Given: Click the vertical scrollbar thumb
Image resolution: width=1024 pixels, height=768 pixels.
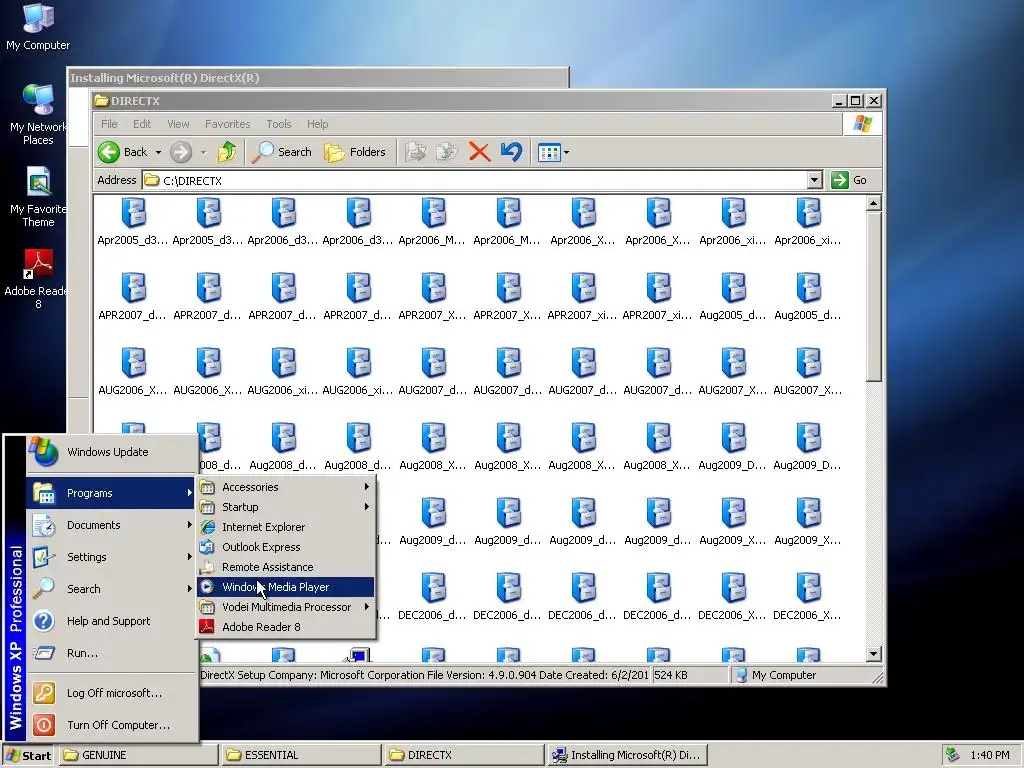Looking at the screenshot, I should 874,296.
